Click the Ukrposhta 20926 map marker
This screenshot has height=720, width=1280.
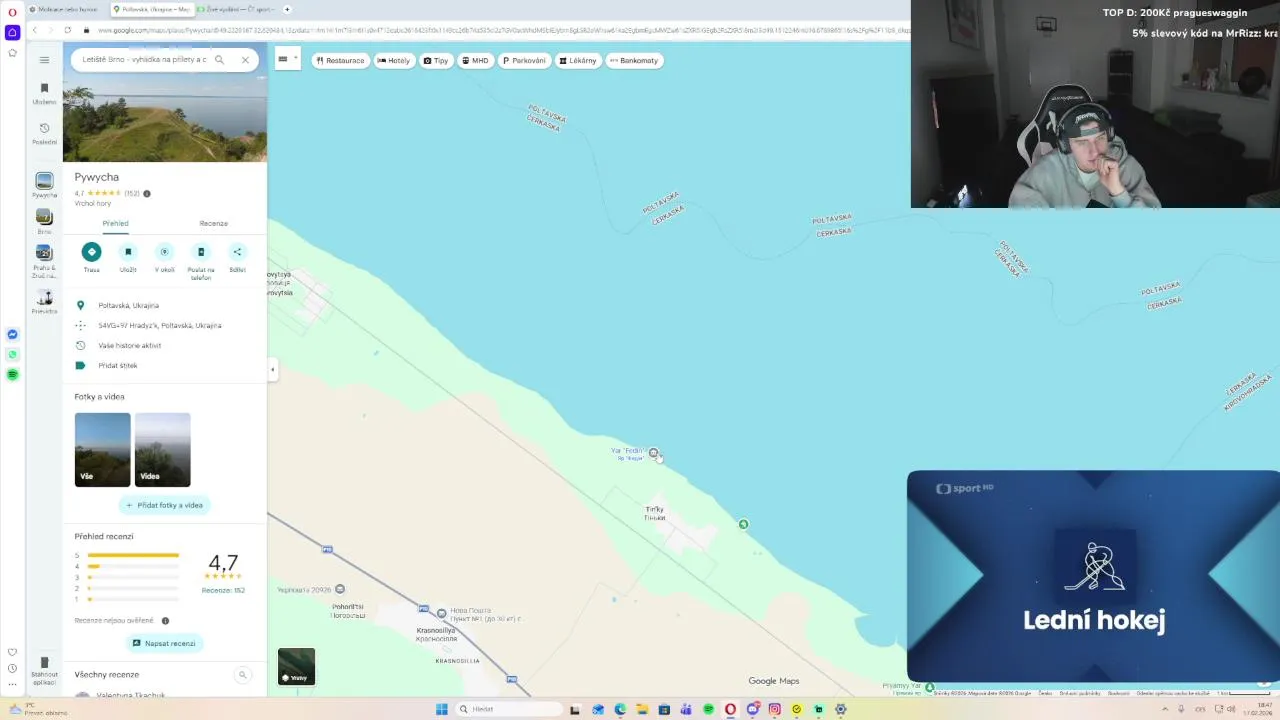coord(340,589)
